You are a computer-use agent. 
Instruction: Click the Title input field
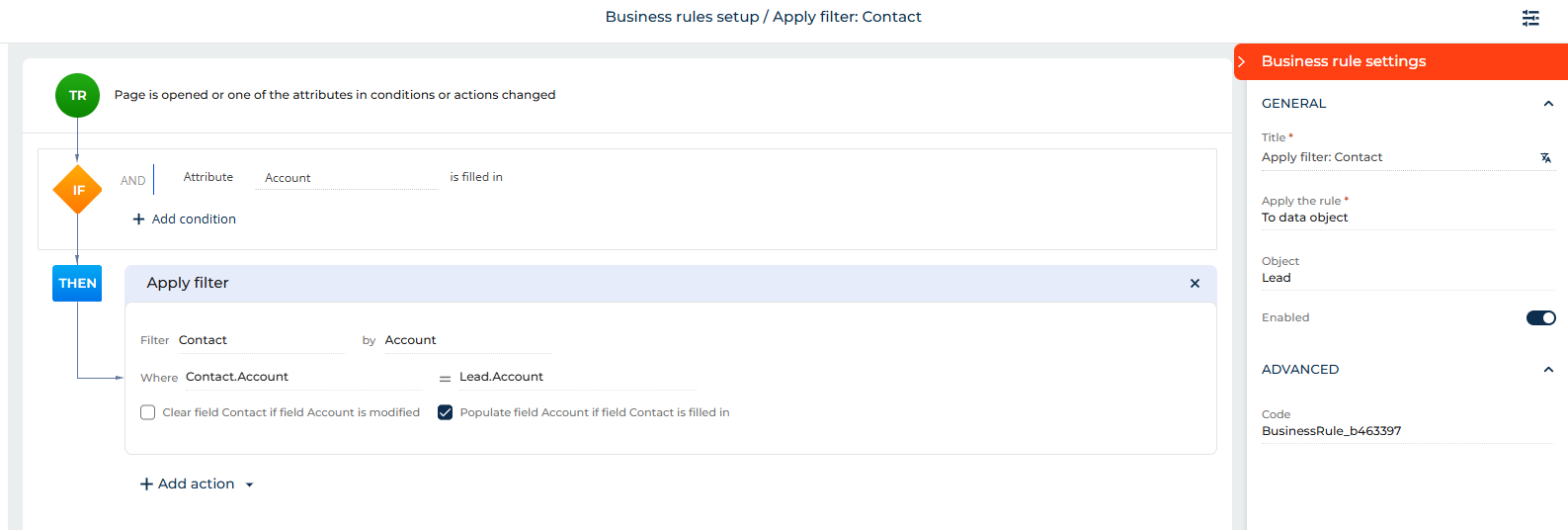coord(1393,157)
